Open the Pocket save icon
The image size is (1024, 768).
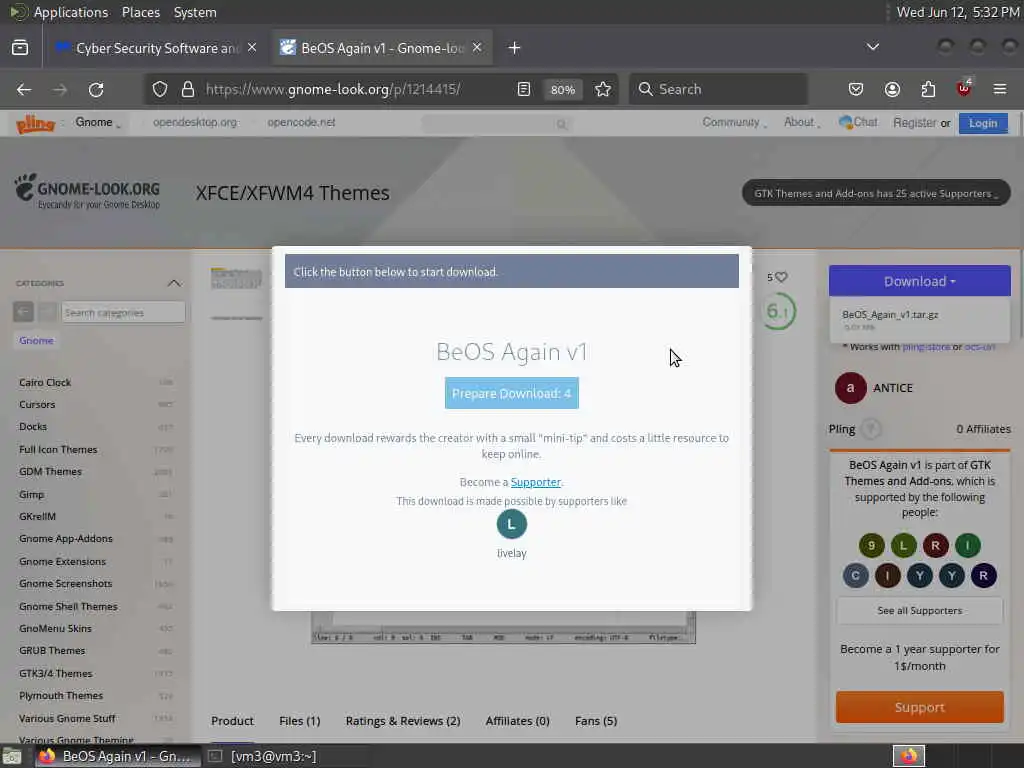tap(856, 89)
